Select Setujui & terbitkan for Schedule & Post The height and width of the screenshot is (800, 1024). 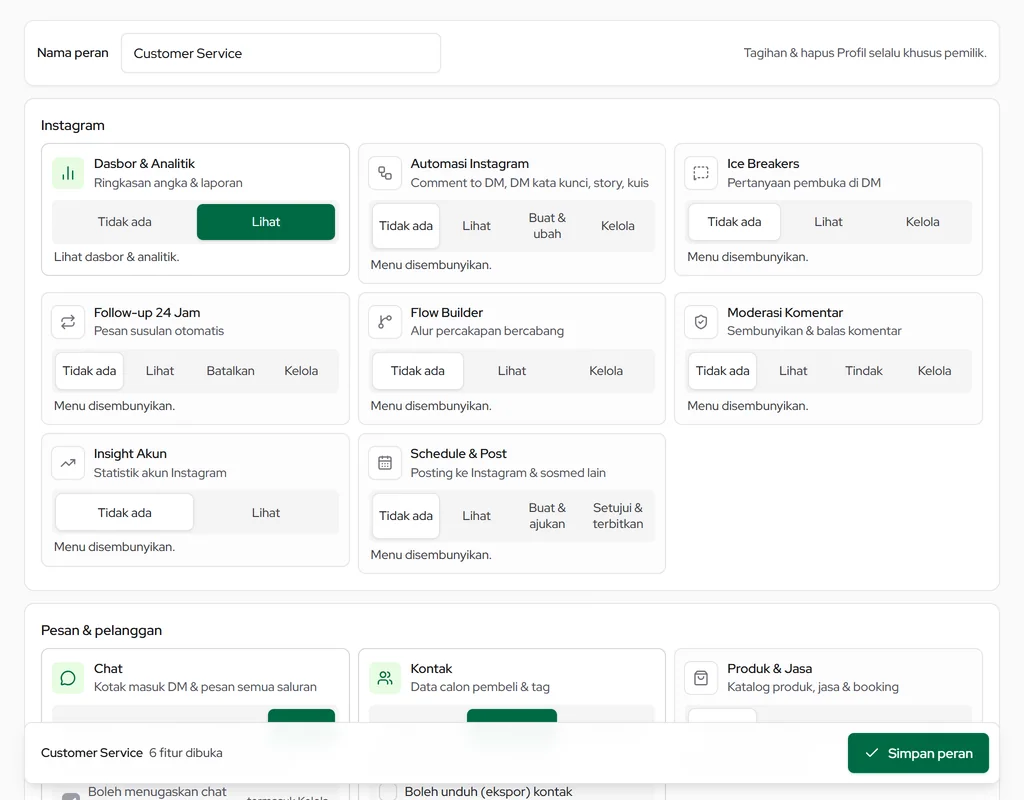[618, 516]
